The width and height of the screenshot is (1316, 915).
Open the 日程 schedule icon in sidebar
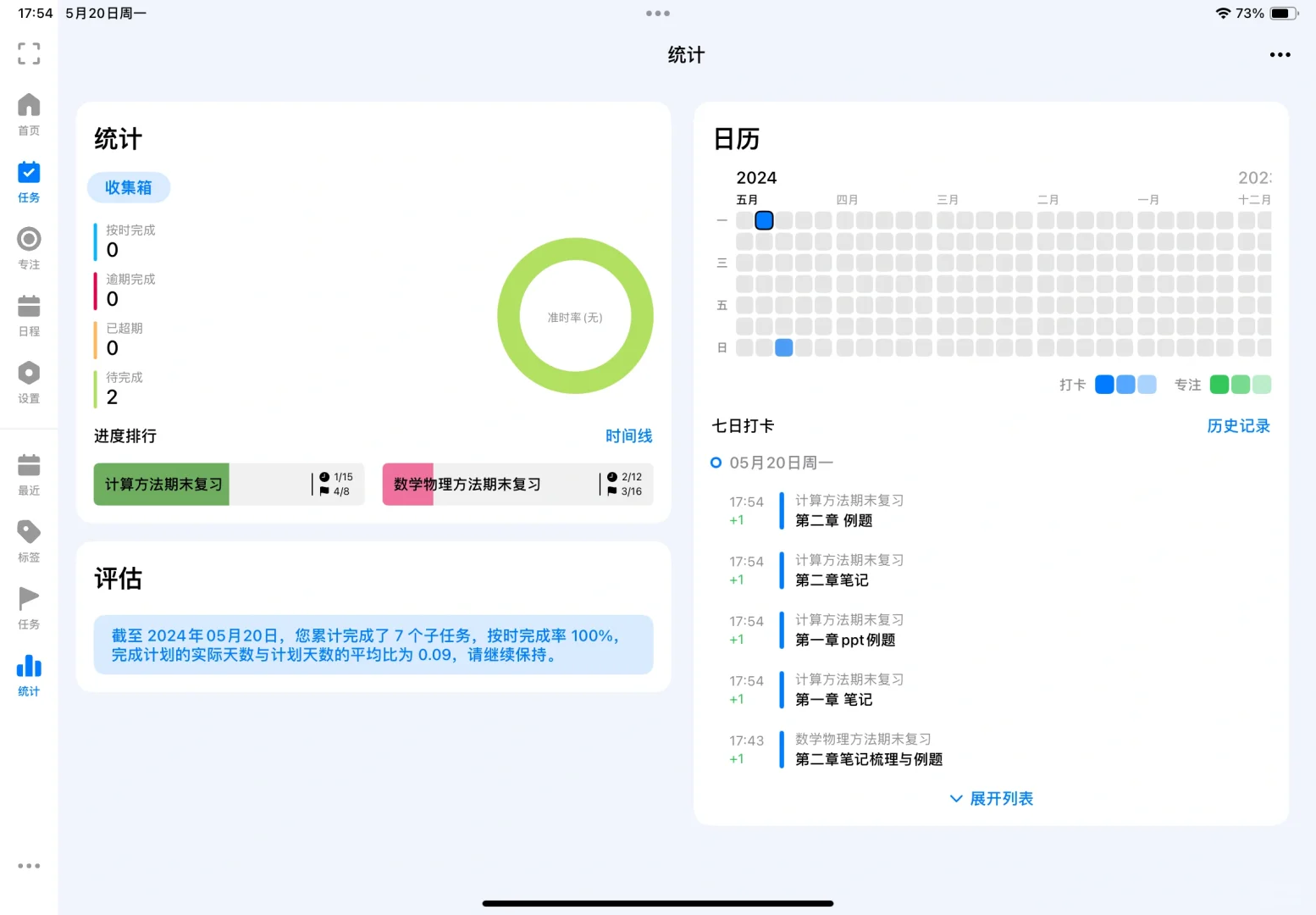(x=28, y=313)
